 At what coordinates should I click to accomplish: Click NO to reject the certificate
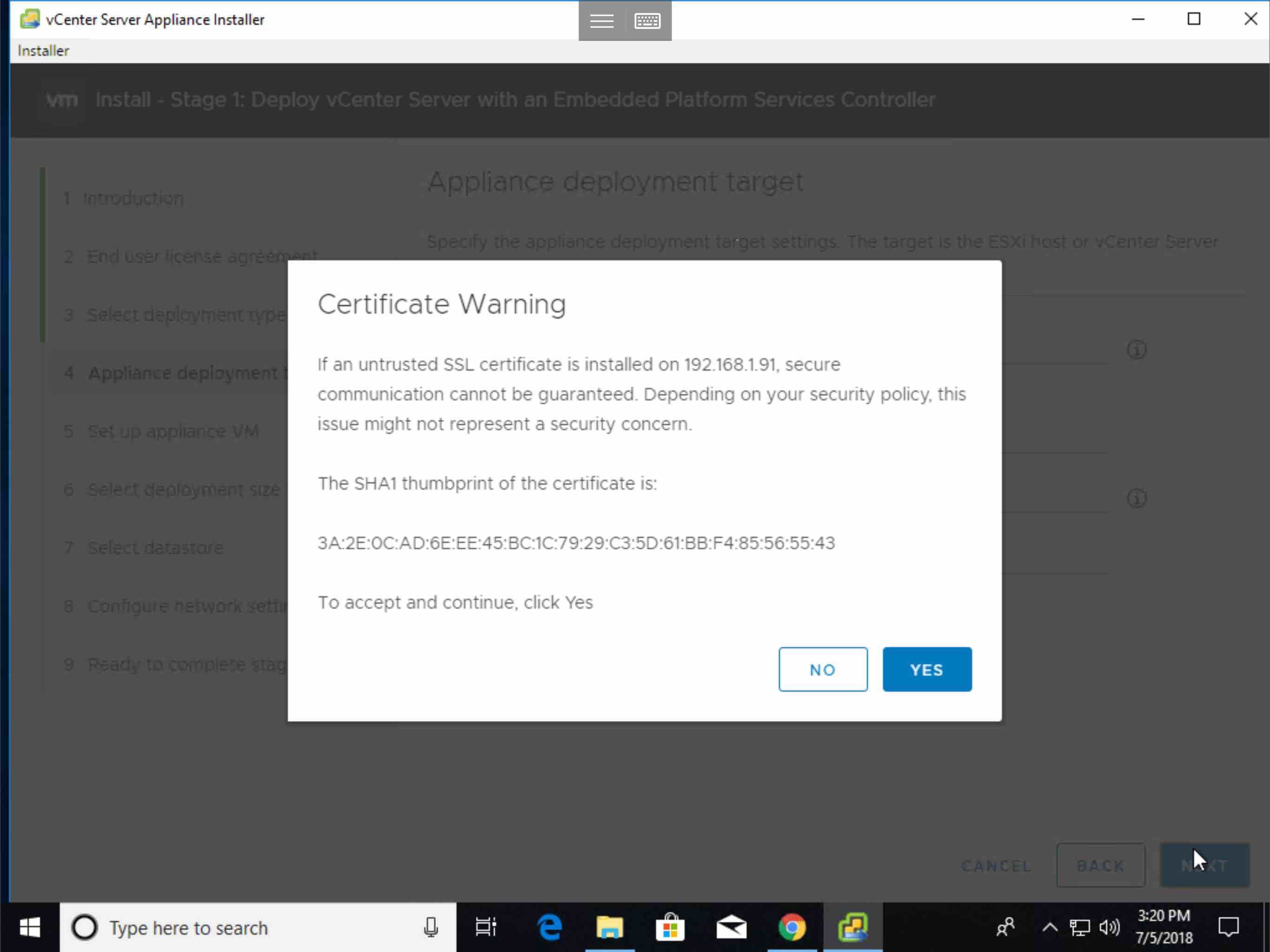point(823,669)
